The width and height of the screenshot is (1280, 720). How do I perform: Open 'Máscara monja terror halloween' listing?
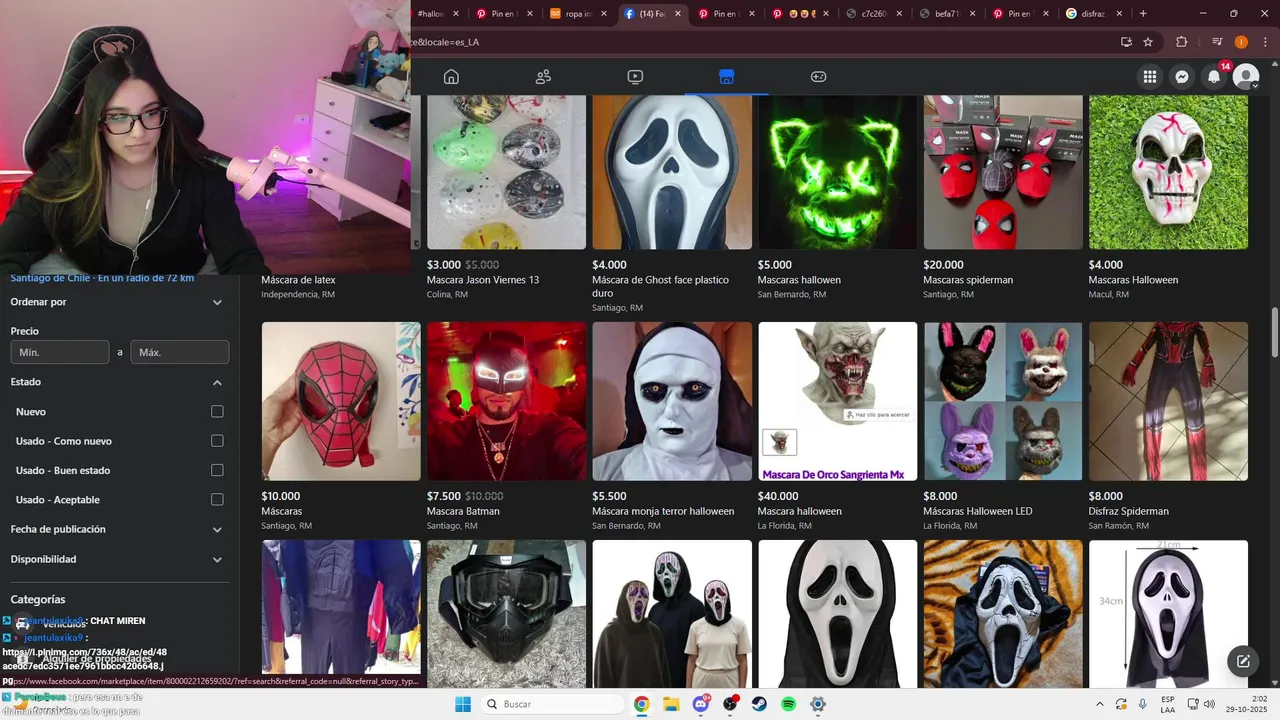point(663,511)
